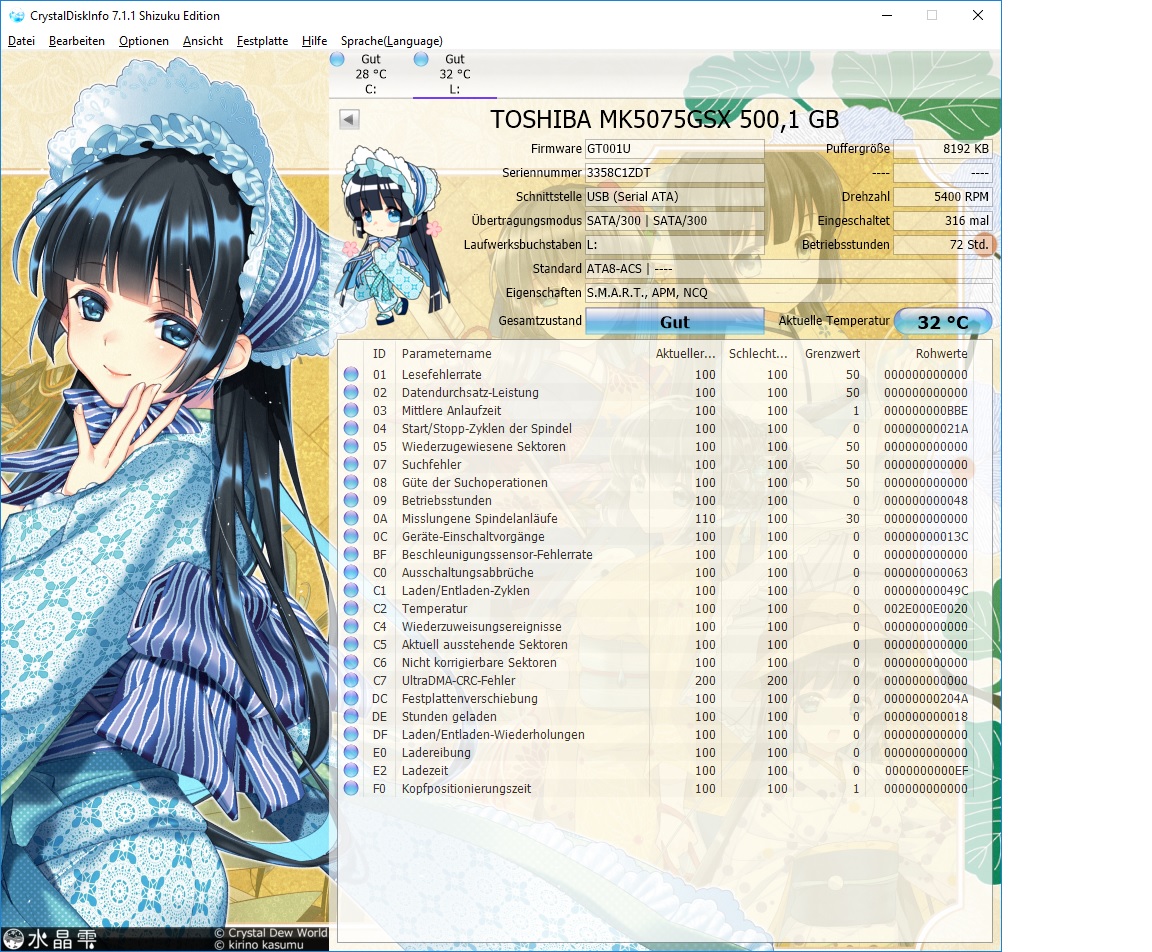Click status icon for Festplattenverschiebung row
The height and width of the screenshot is (952, 1152).
(x=351, y=699)
